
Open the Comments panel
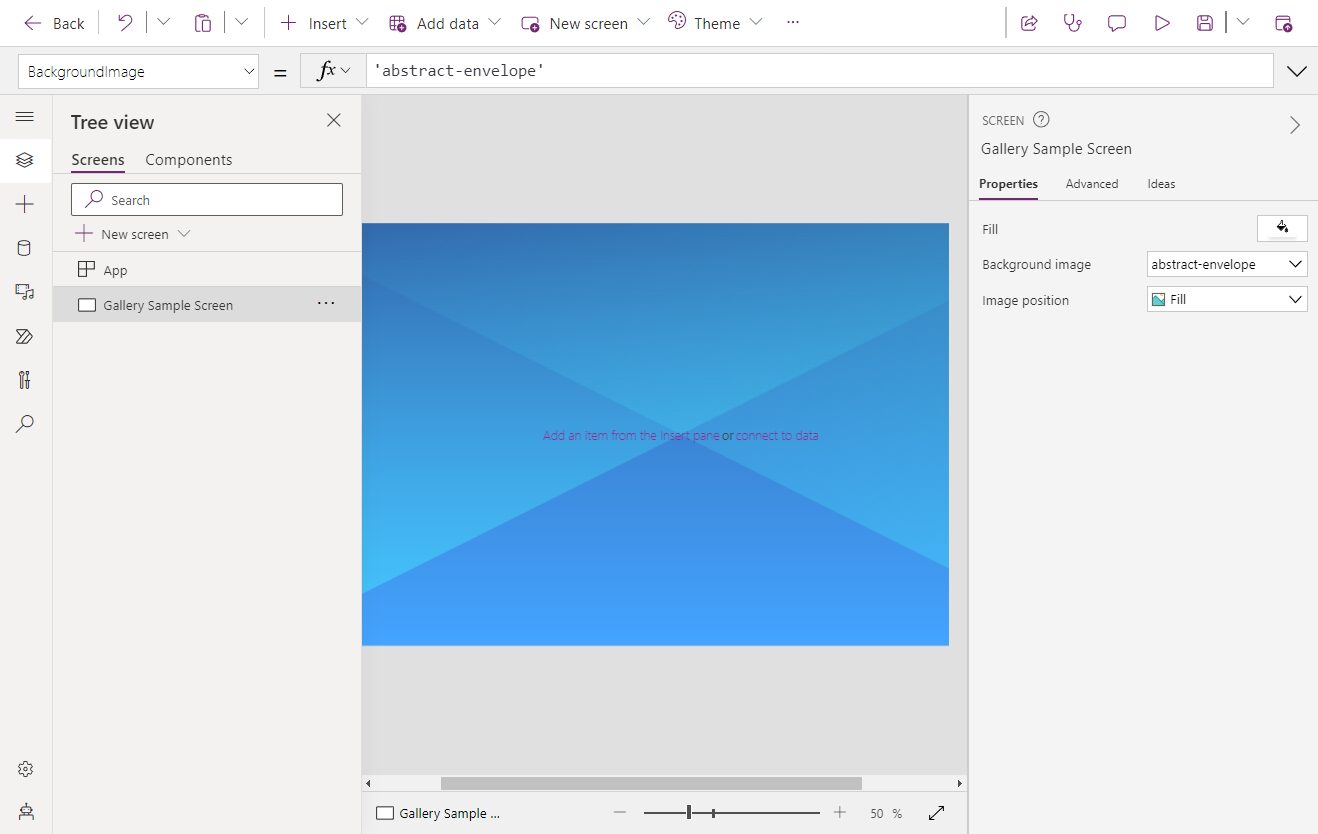[x=1116, y=22]
